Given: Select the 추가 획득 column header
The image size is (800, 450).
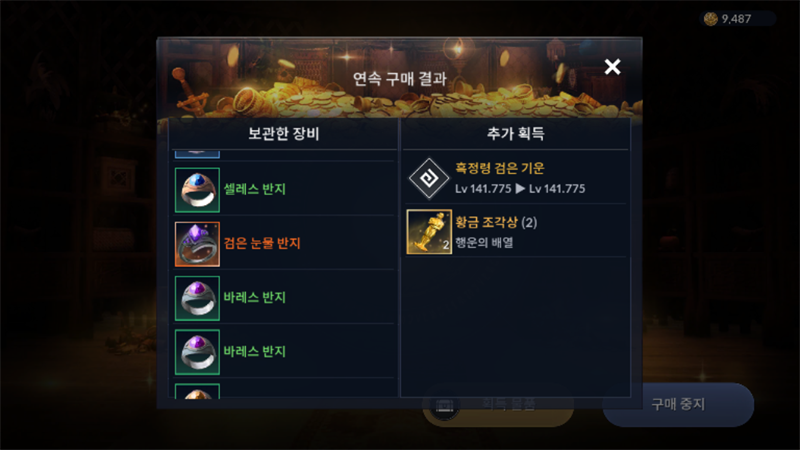Looking at the screenshot, I should tap(515, 134).
